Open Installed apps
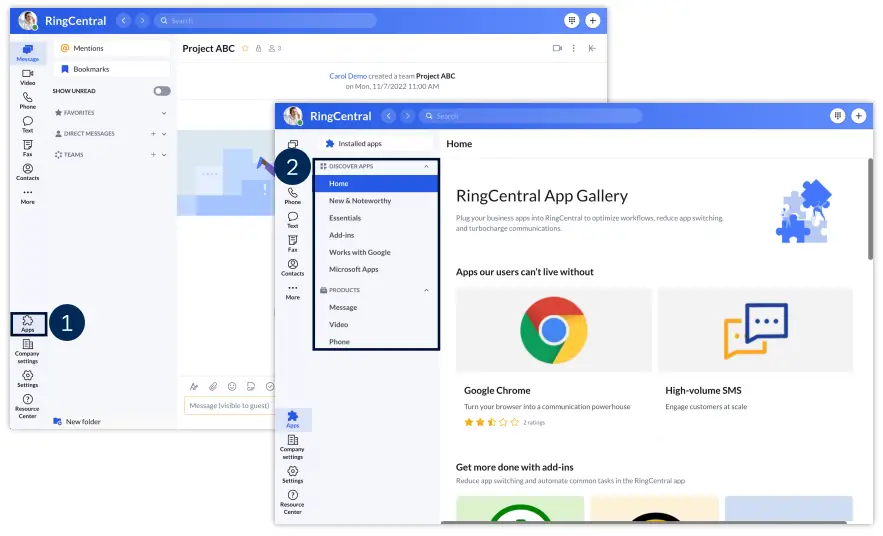The width and height of the screenshot is (883, 536). point(376,144)
